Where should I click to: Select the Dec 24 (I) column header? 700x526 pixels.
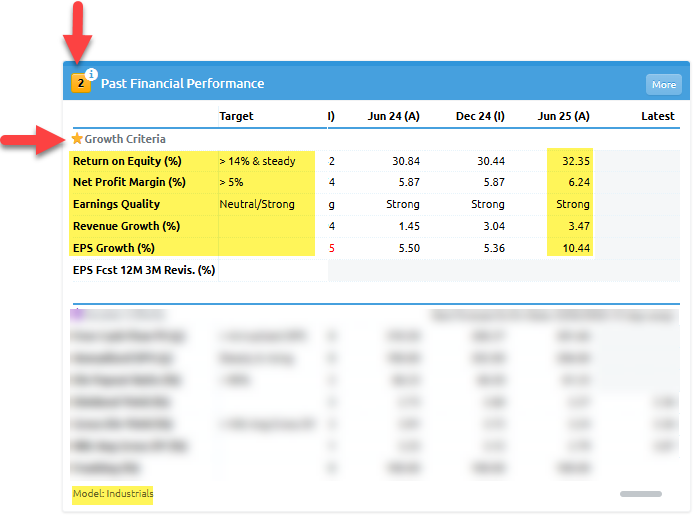coord(480,116)
